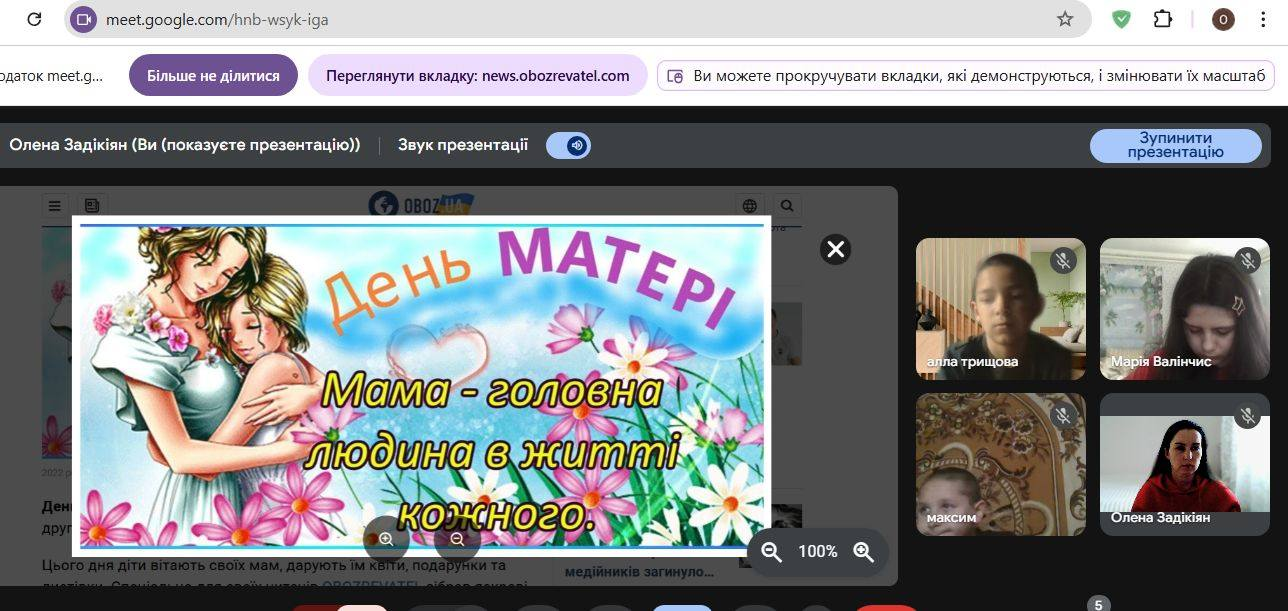Click the 100% zoom level readout
This screenshot has width=1288, height=611.
point(817,551)
